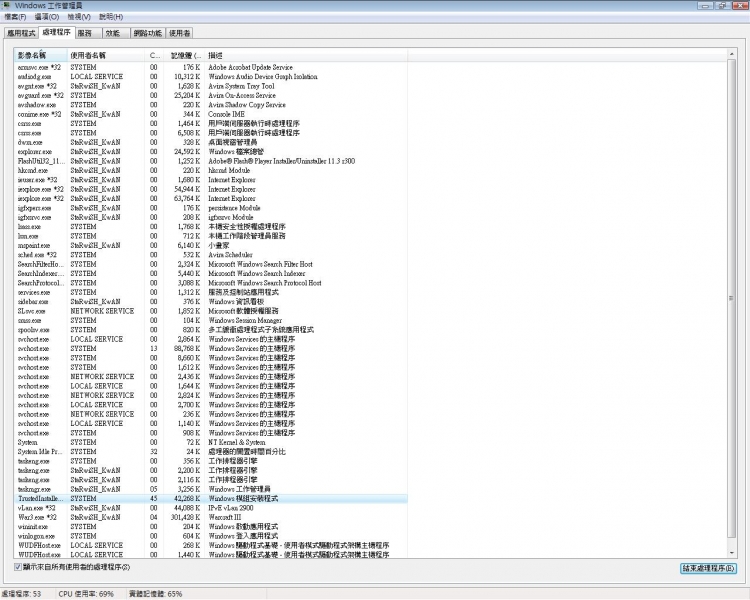Select the War3.exe process row
This screenshot has width=750, height=600.
(40, 517)
